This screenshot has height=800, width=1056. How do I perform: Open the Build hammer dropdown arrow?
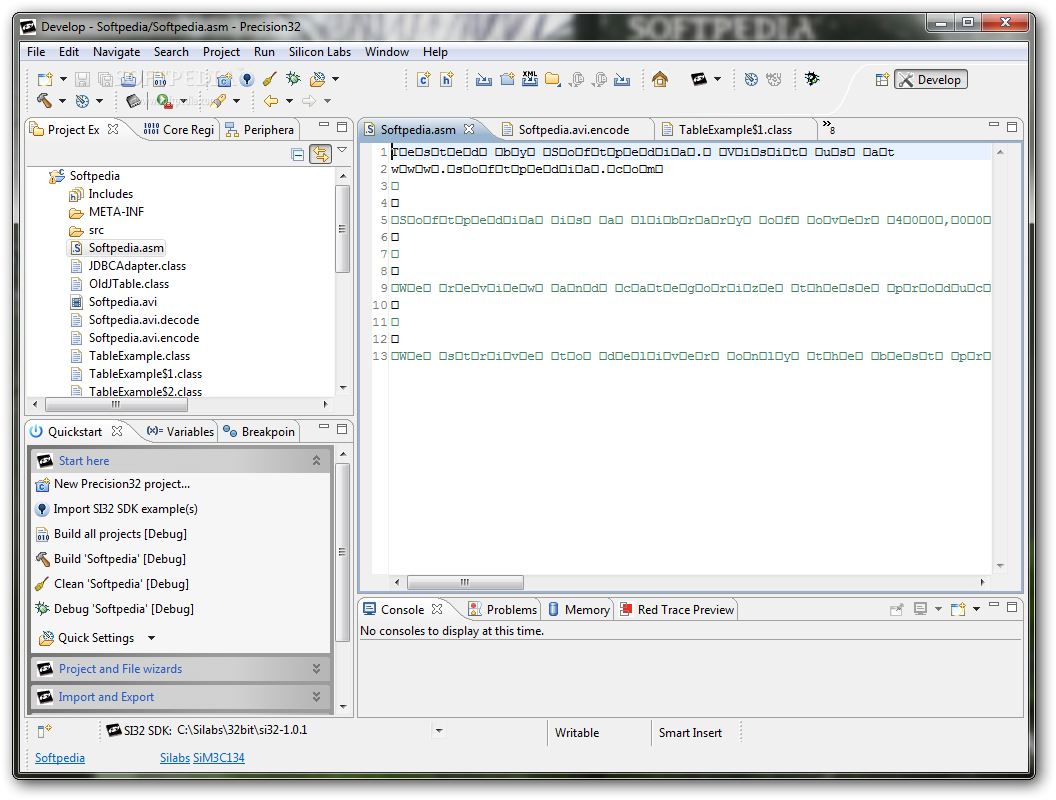point(63,101)
